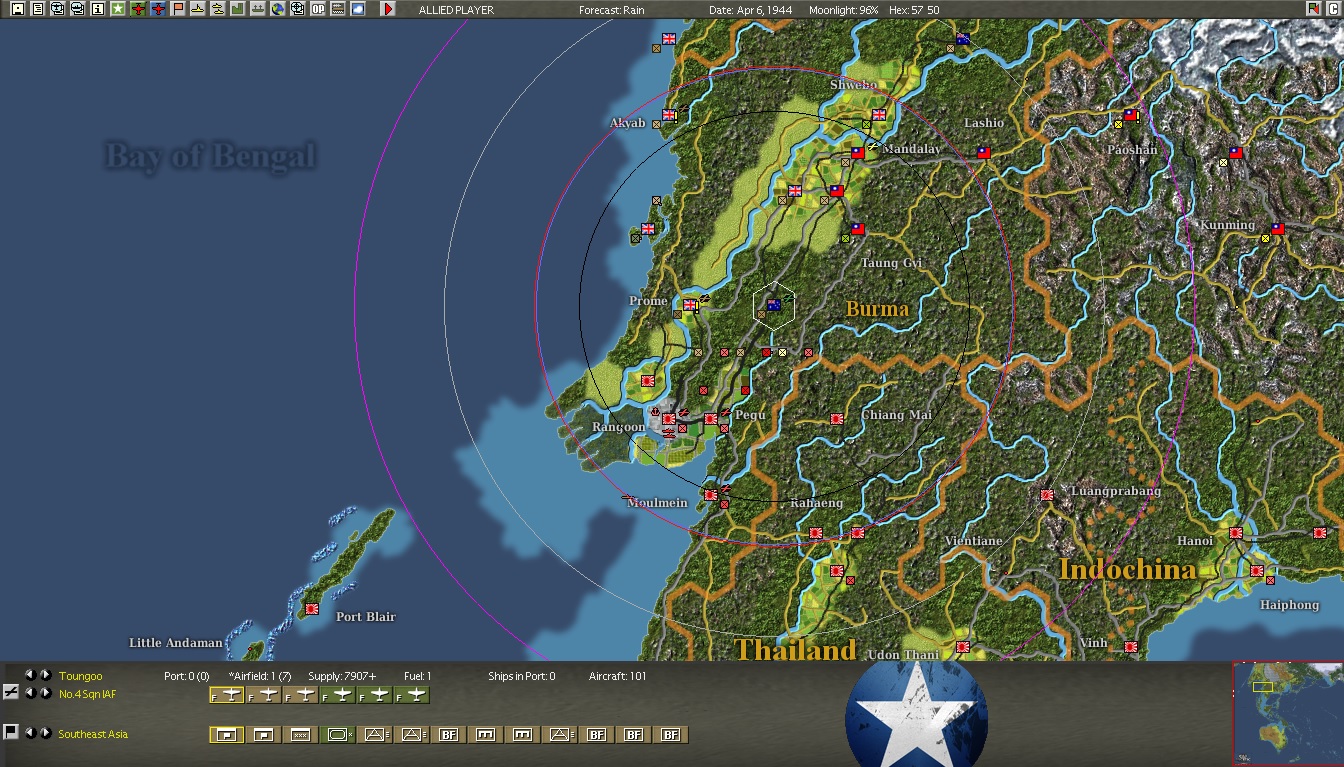Screen dimensions: 1344x767
Task: Select the red plane on green background icon
Action: click(x=138, y=9)
